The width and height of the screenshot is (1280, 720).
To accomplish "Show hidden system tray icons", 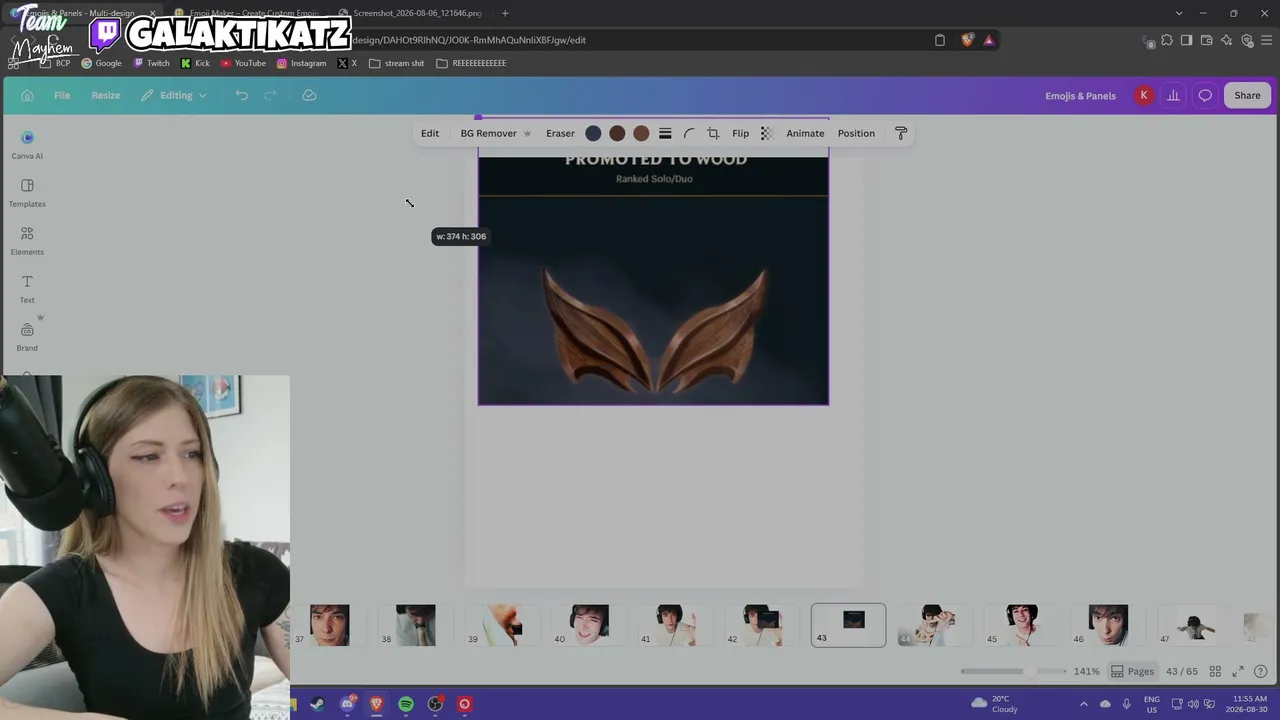I will pyautogui.click(x=1083, y=704).
